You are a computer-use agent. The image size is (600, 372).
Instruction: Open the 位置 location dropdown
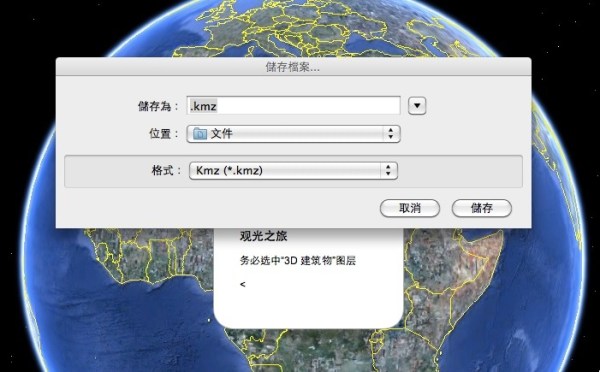[293, 134]
